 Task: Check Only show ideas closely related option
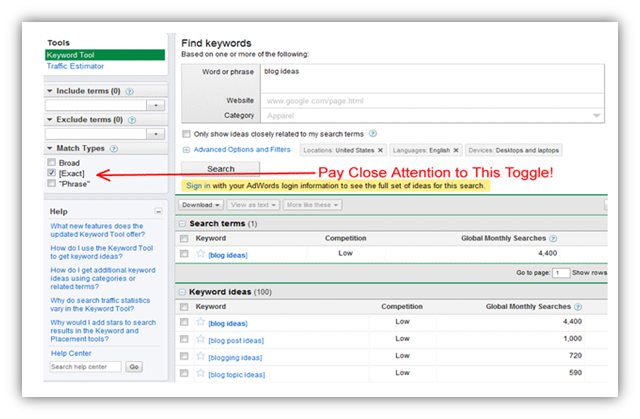click(187, 134)
